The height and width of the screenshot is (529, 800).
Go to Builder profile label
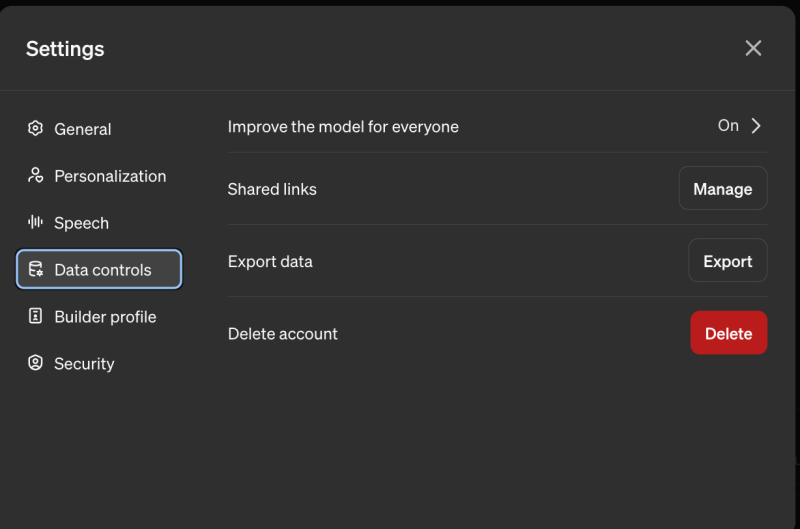coord(105,317)
